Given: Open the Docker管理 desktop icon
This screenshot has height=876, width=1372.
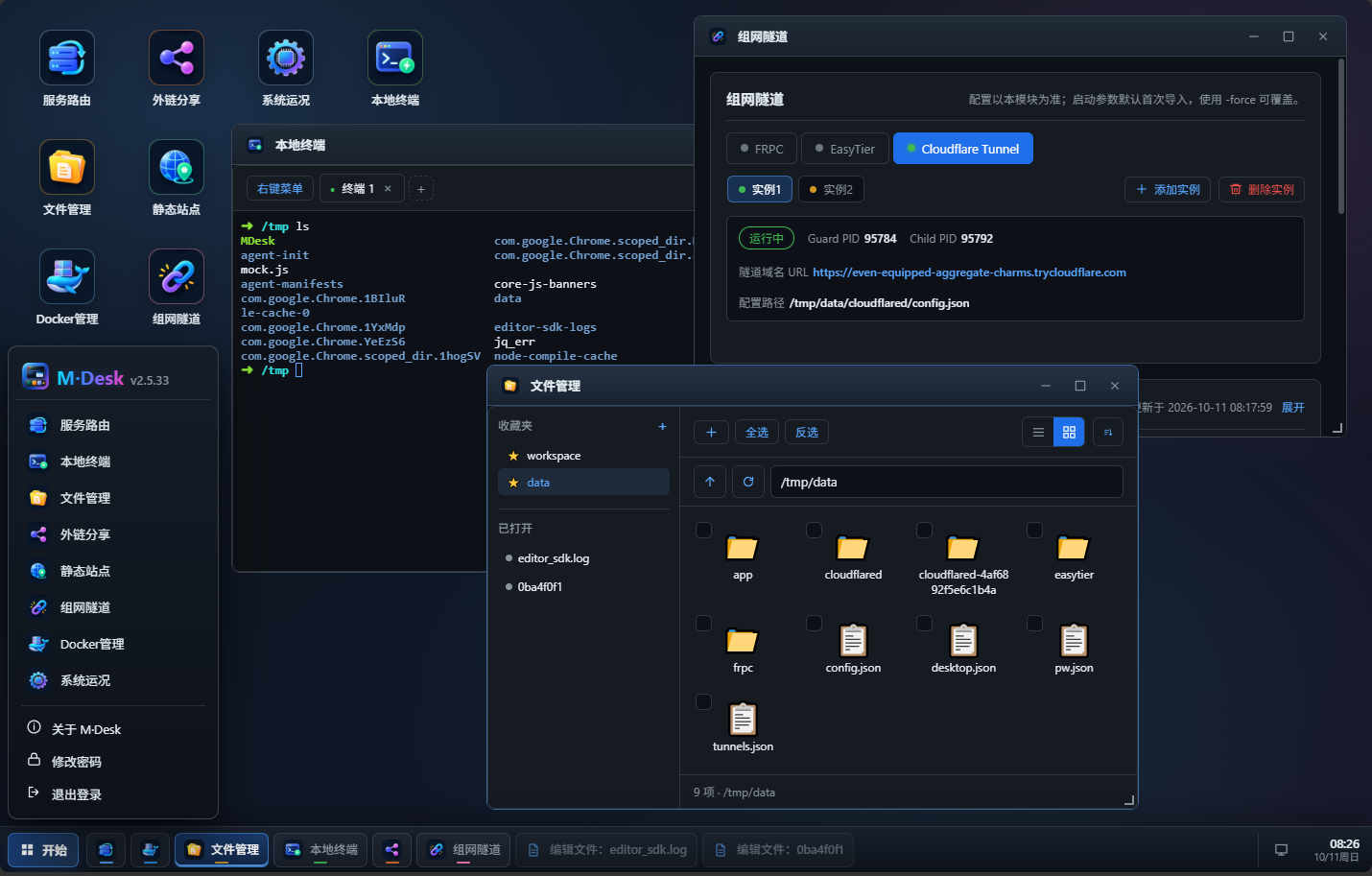Looking at the screenshot, I should (x=67, y=288).
